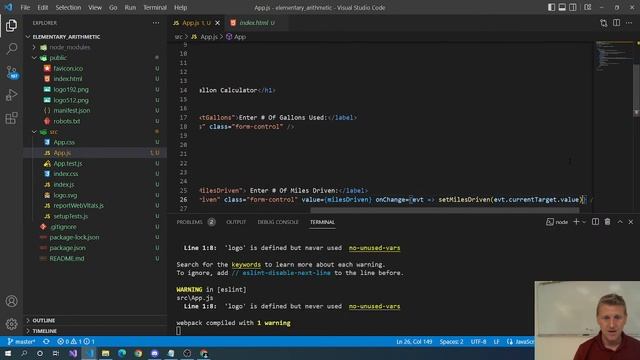Synchronize changes via status bar icon
This screenshot has width=640, height=360.
click(46, 341)
